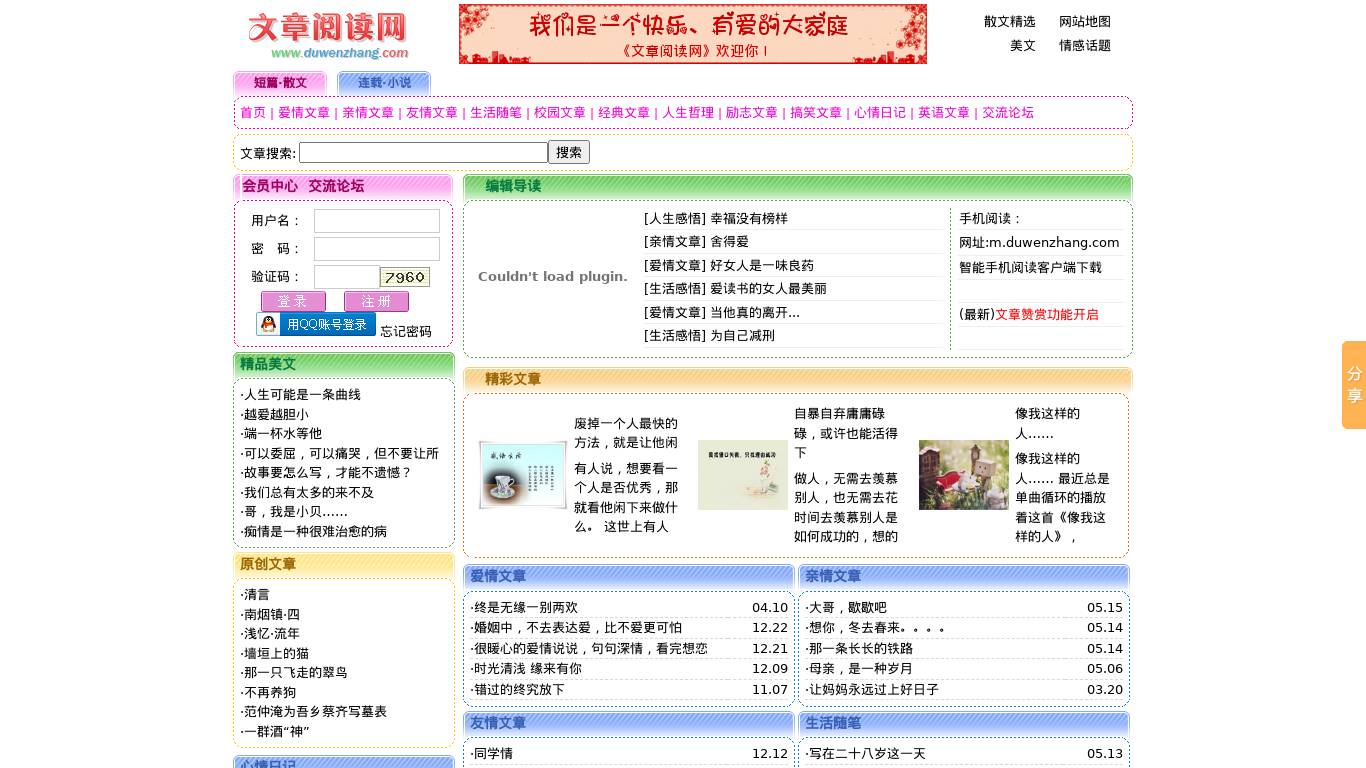The height and width of the screenshot is (768, 1366).
Task: Open 大哥，歇歇吧 under 亲情文章
Action: click(845, 607)
